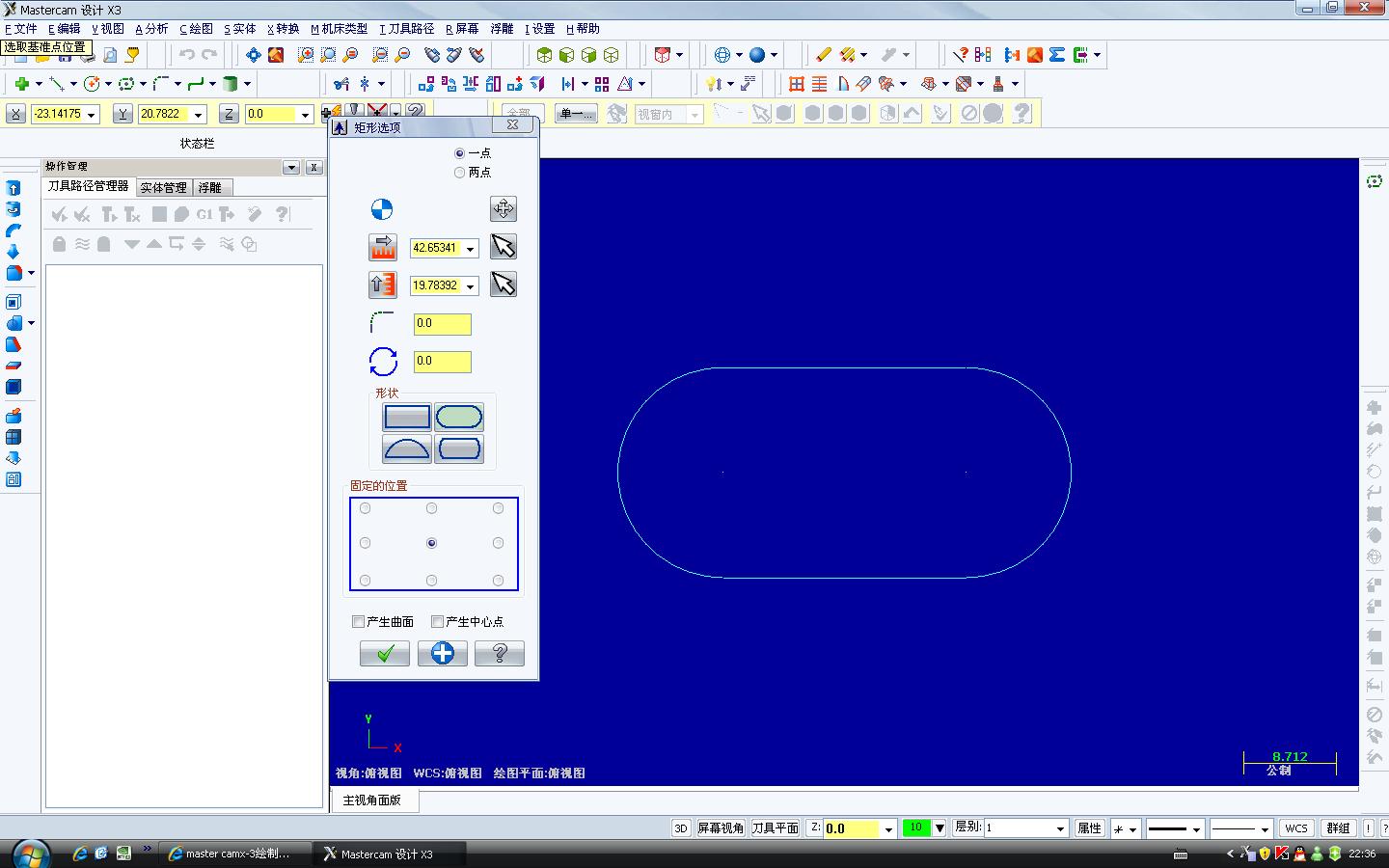
Task: Click the corner fillet radius input field
Action: [x=443, y=324]
